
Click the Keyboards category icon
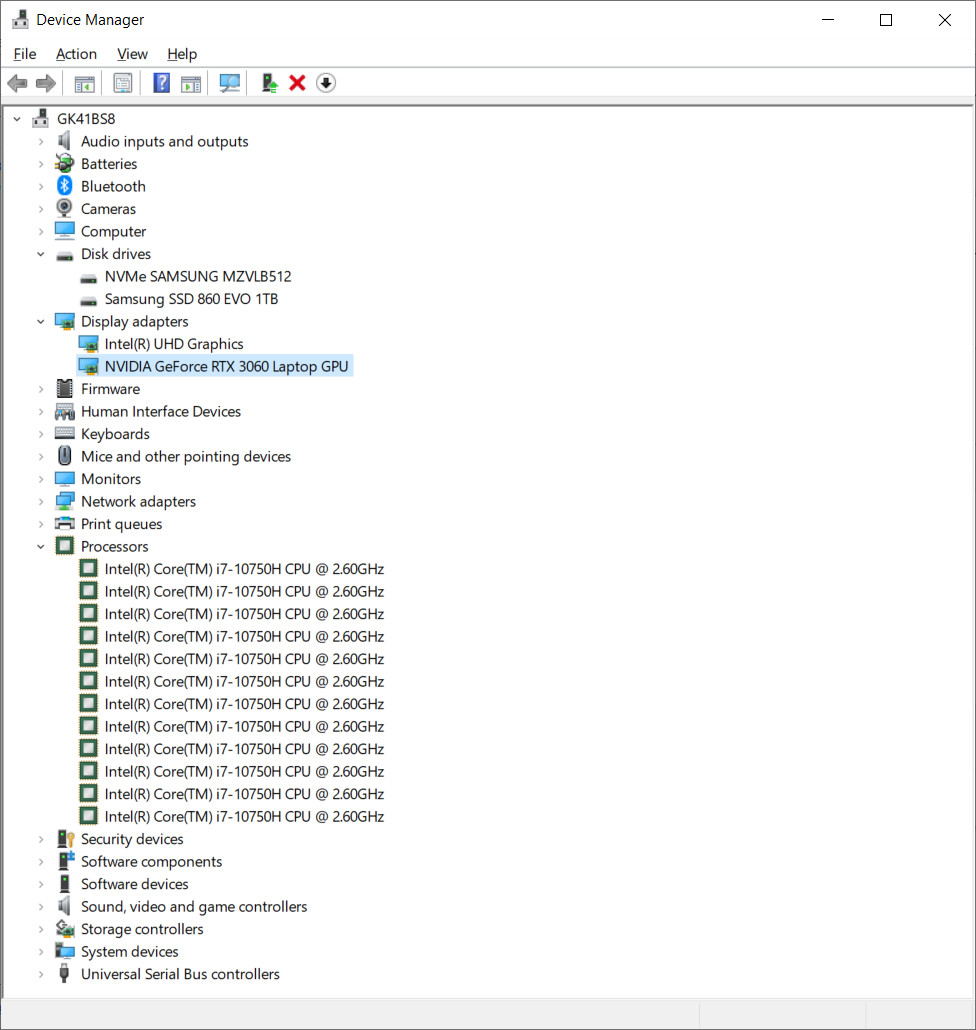(x=64, y=434)
